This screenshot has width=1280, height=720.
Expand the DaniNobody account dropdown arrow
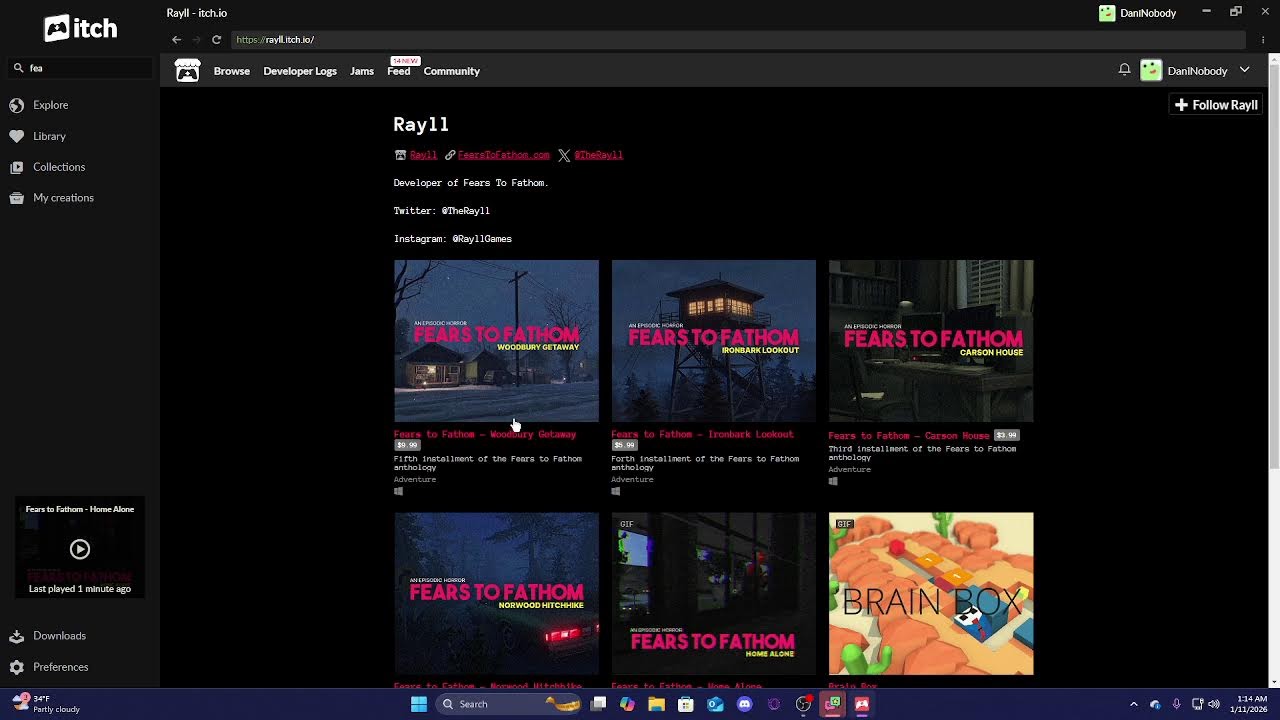(1245, 70)
